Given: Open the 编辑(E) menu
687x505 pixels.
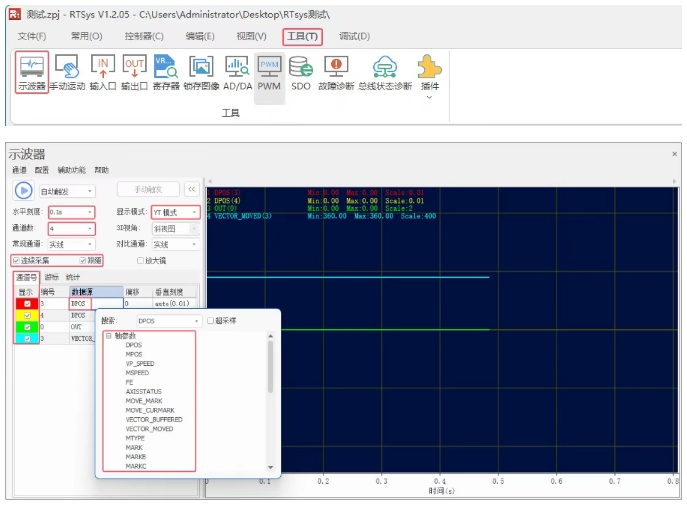Looking at the screenshot, I should point(200,36).
